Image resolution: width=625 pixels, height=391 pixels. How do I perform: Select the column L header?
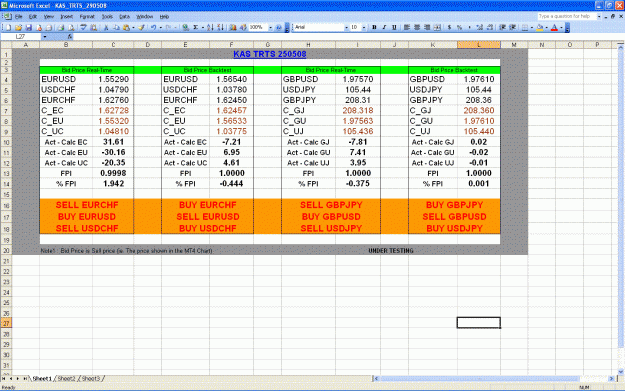[x=479, y=45]
